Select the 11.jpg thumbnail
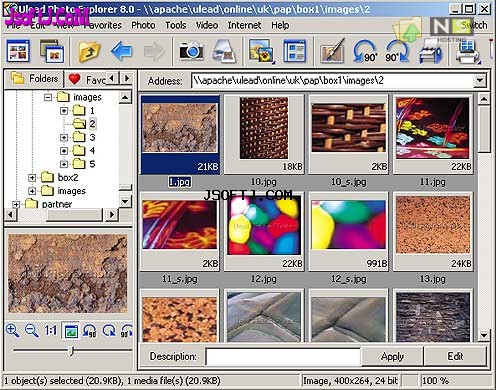 point(433,134)
